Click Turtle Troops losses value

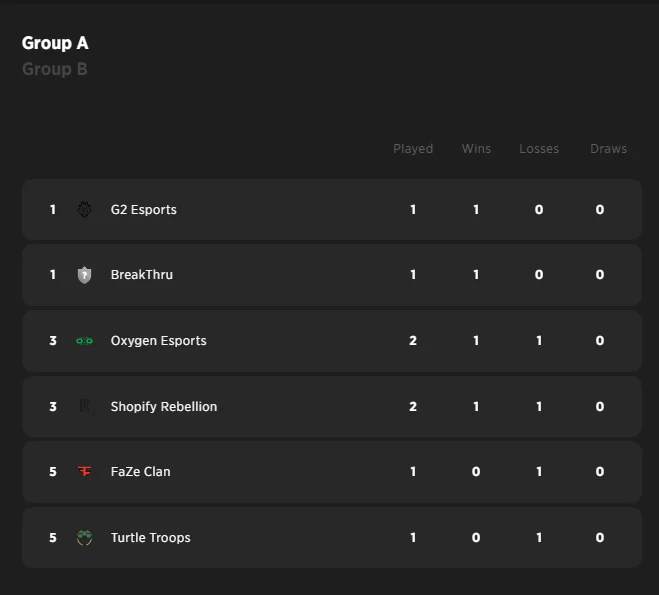point(539,538)
